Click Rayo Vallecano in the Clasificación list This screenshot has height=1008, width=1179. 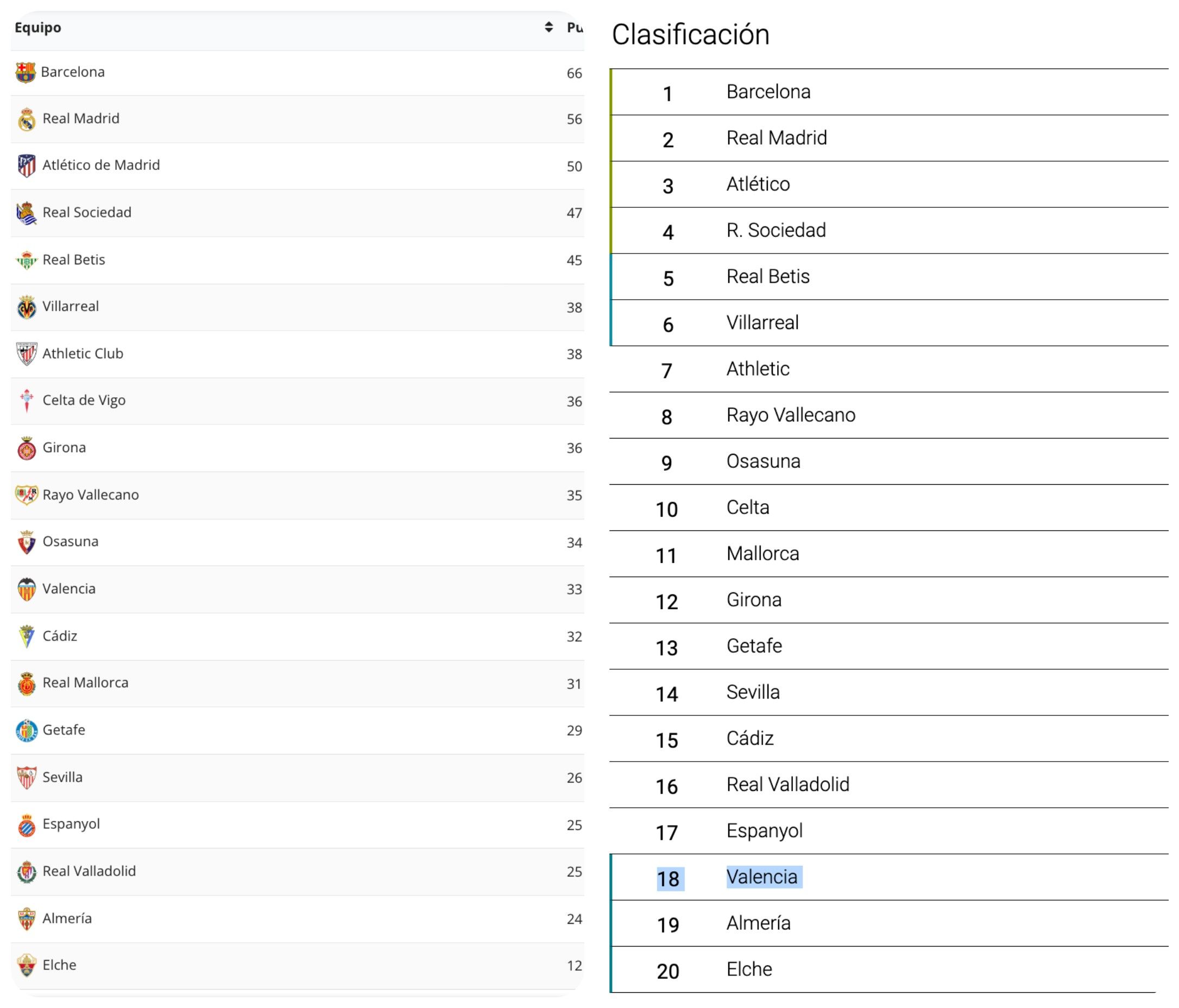click(791, 415)
